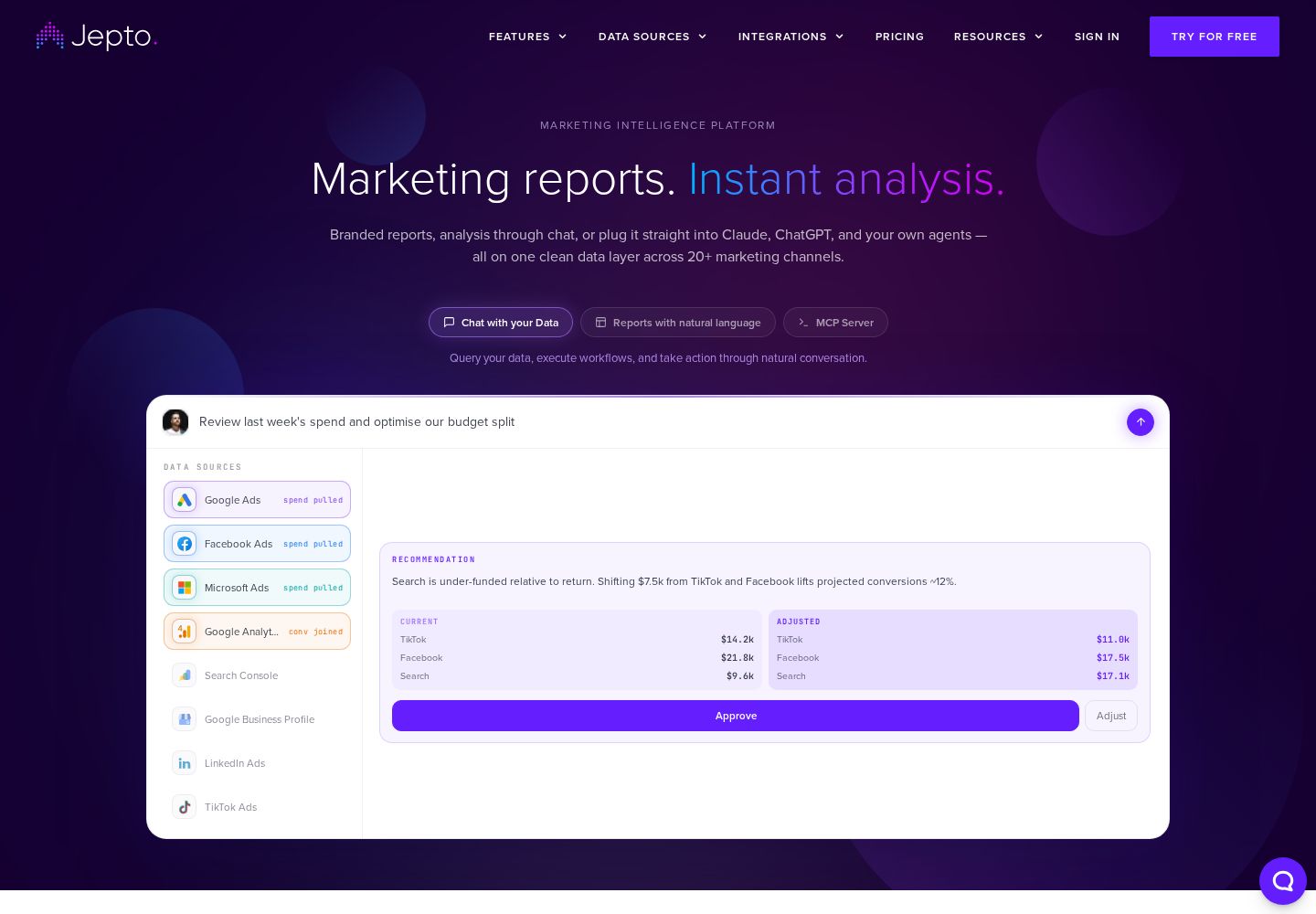Expand the Integrations menu chevron
This screenshot has width=1316, height=914.
click(840, 37)
